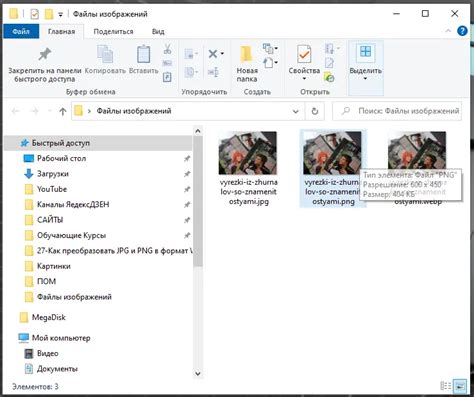Open the YouTube folder in sidebar
Image resolution: width=474 pixels, height=397 pixels.
(x=98, y=189)
